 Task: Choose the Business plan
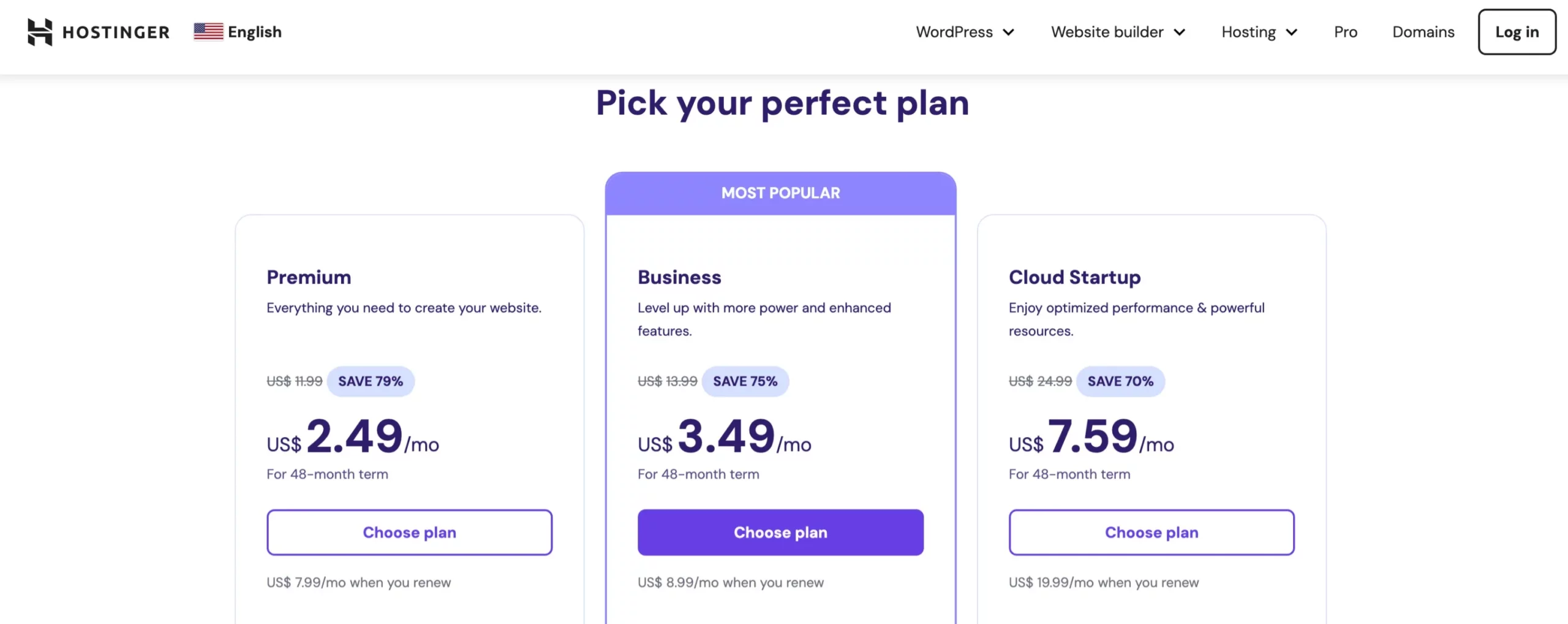click(x=780, y=532)
